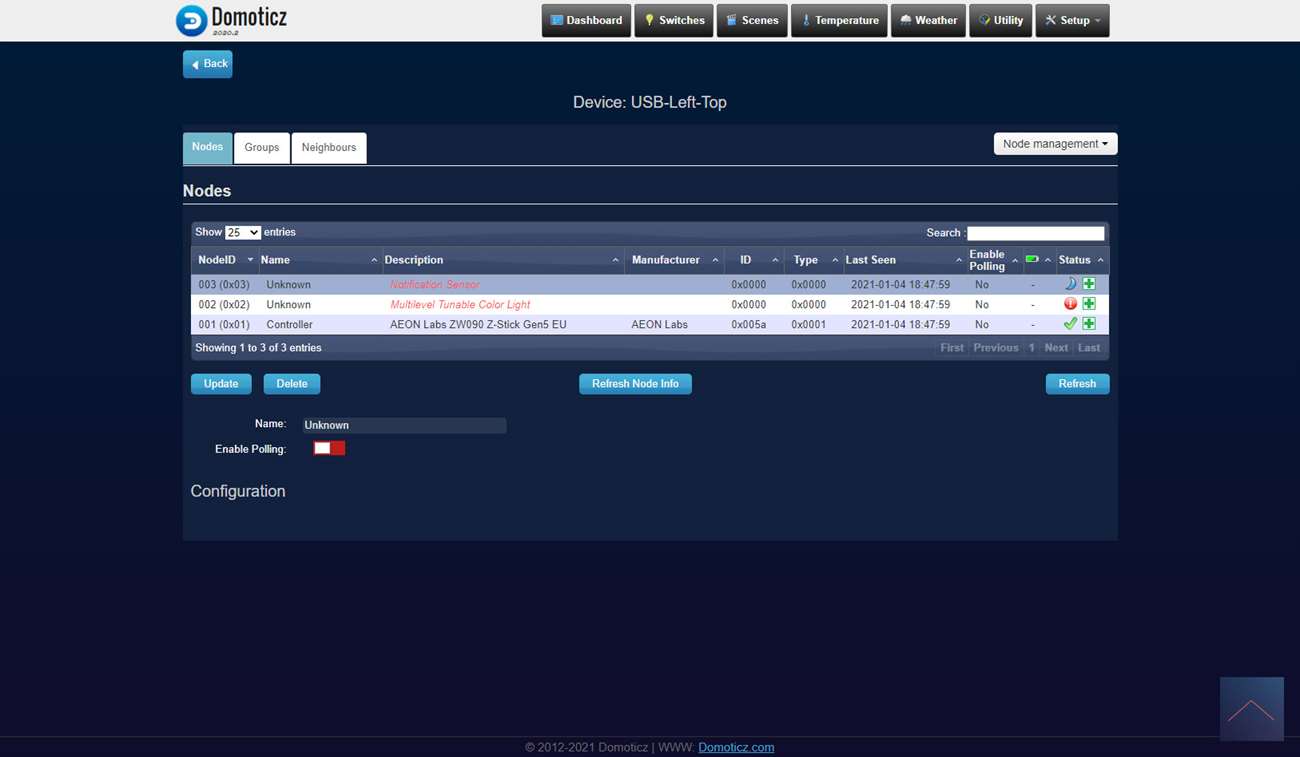Switch to the Groups tab

(x=262, y=147)
